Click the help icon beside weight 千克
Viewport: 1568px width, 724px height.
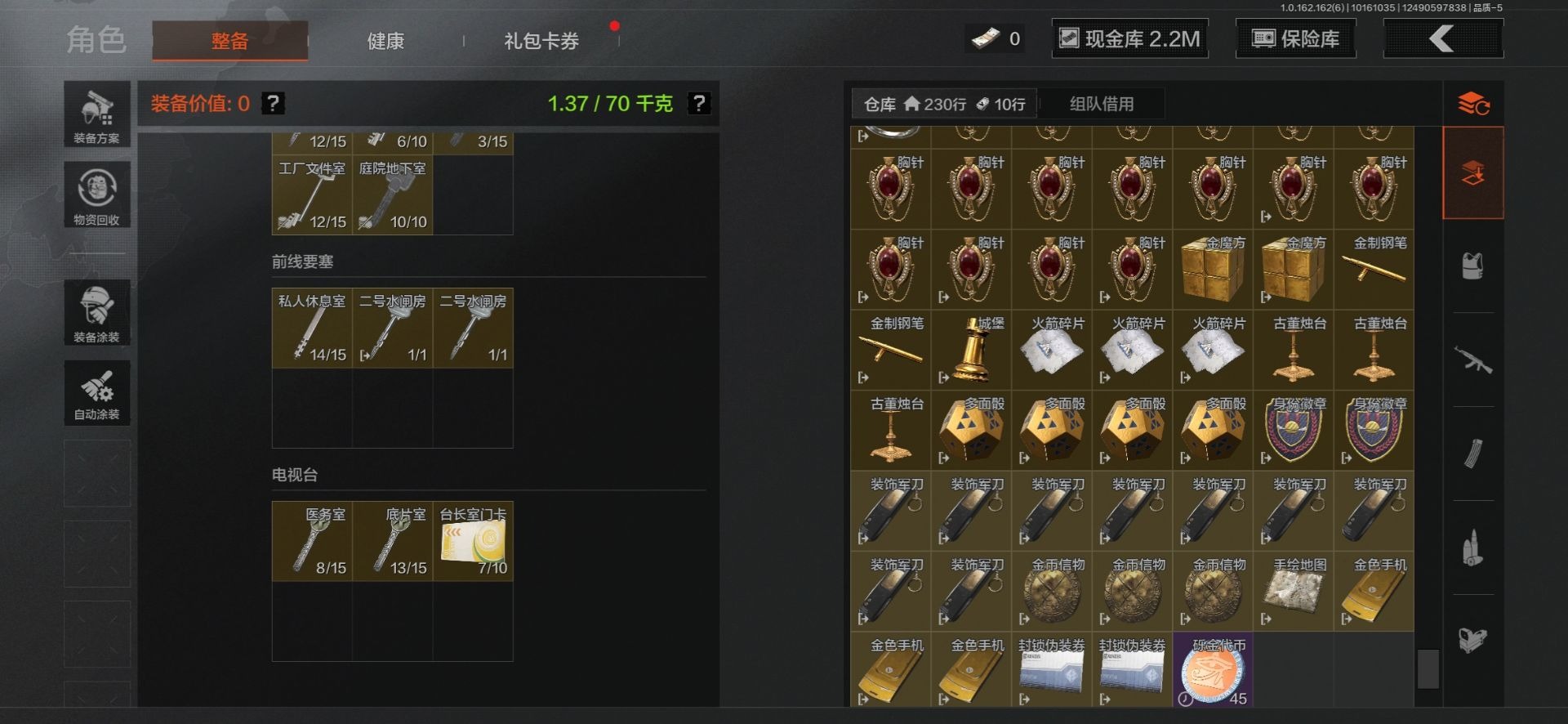[699, 104]
